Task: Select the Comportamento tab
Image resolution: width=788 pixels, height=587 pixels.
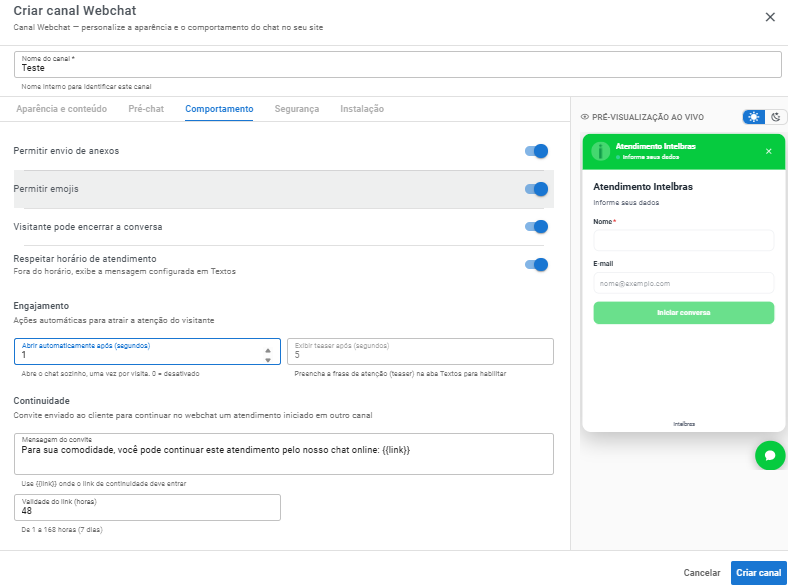Action: click(219, 109)
